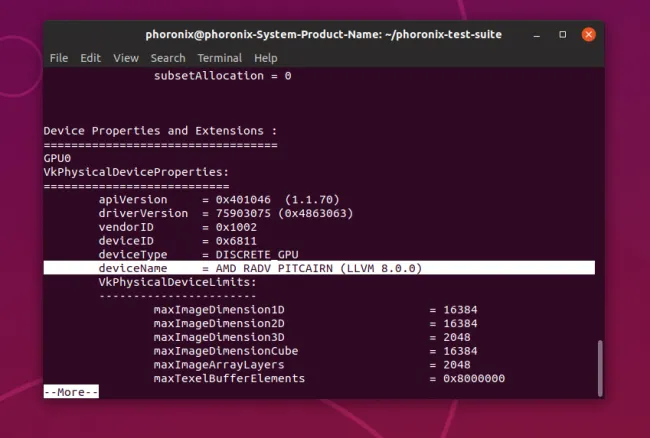The image size is (650, 438).
Task: Click the apiVersion 0x401046 line
Action: (219, 200)
